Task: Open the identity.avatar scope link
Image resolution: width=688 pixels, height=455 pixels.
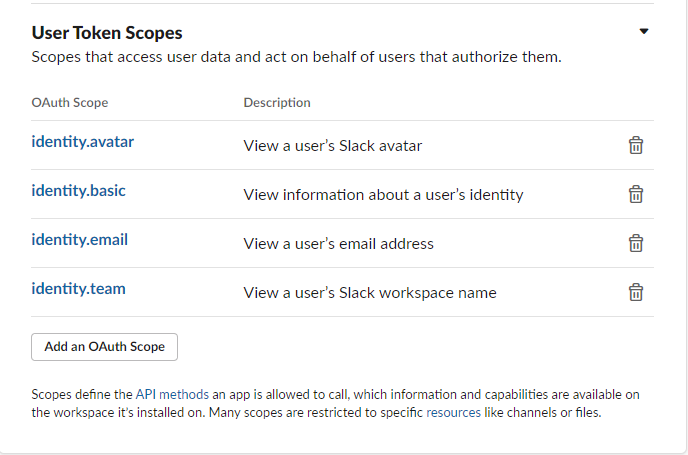Action: click(82, 142)
